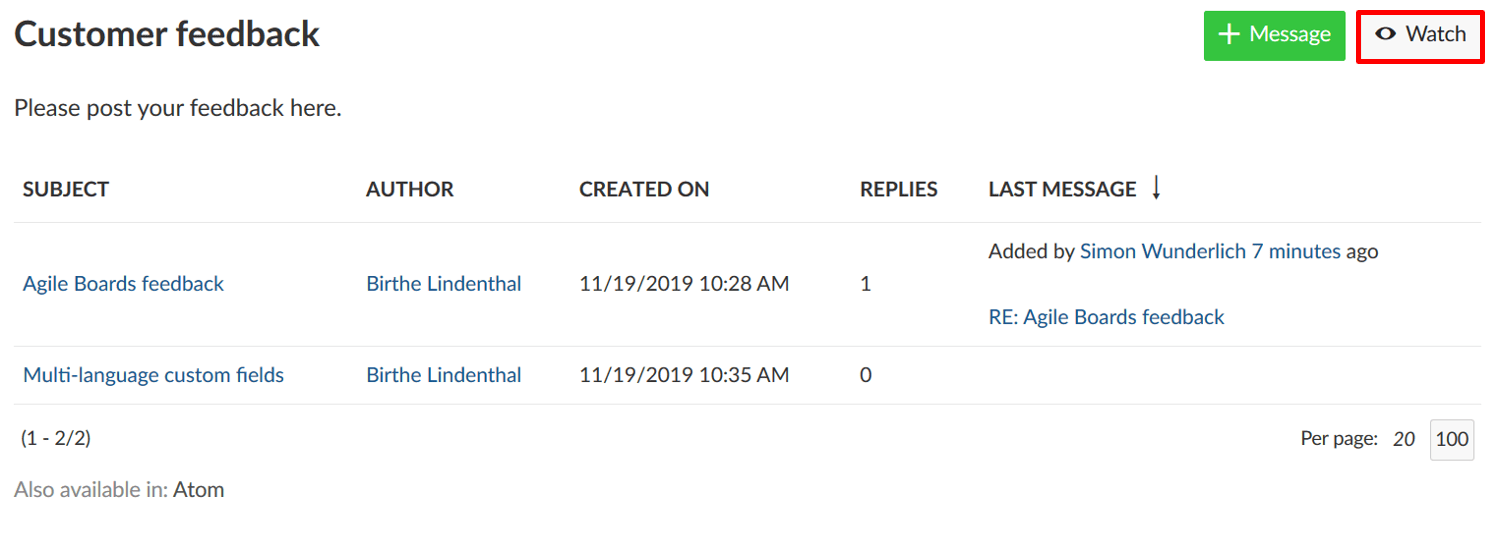Set per page to 20 items

1404,439
